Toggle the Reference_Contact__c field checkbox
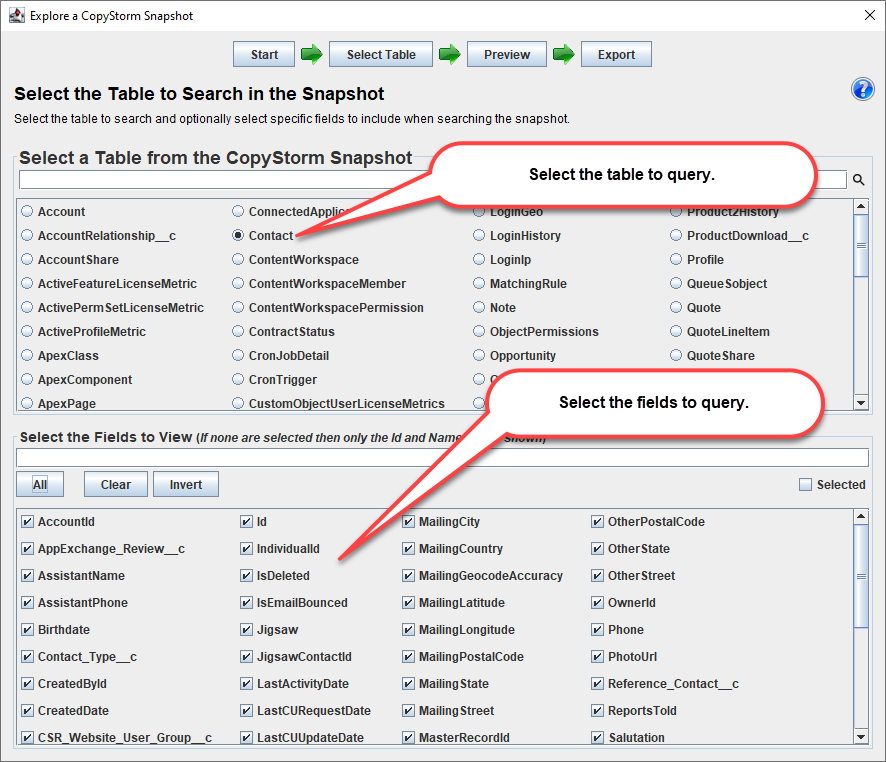The image size is (886, 762). coord(597,683)
